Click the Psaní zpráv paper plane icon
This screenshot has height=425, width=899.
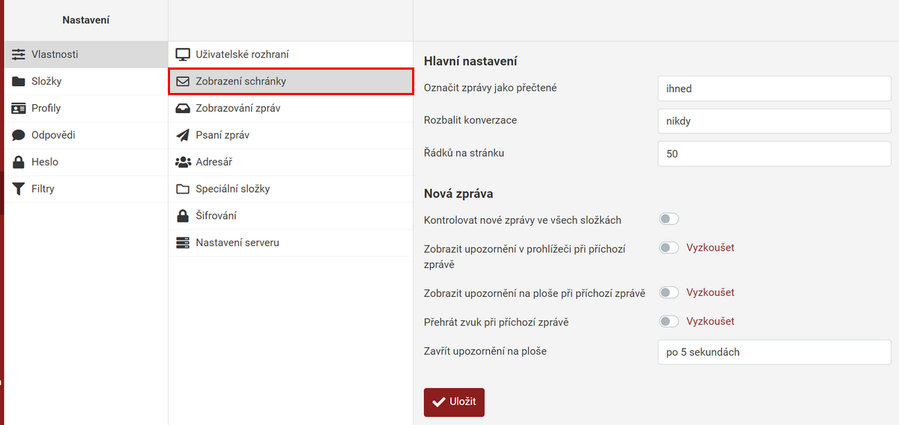[182, 135]
